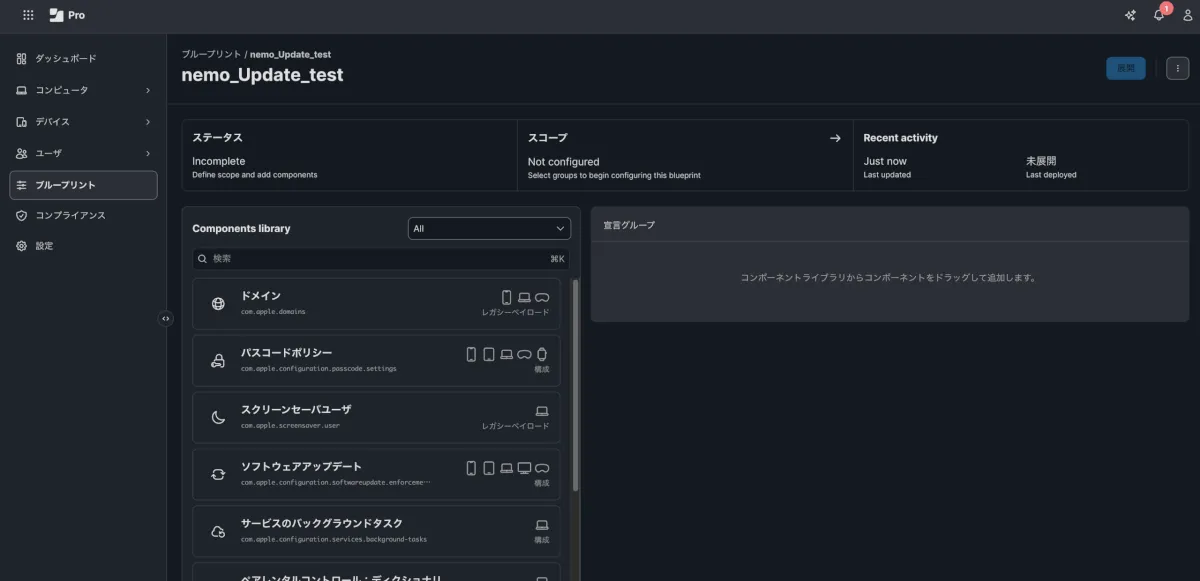
Task: Open 設定 in the sidebar
Action: [44, 246]
